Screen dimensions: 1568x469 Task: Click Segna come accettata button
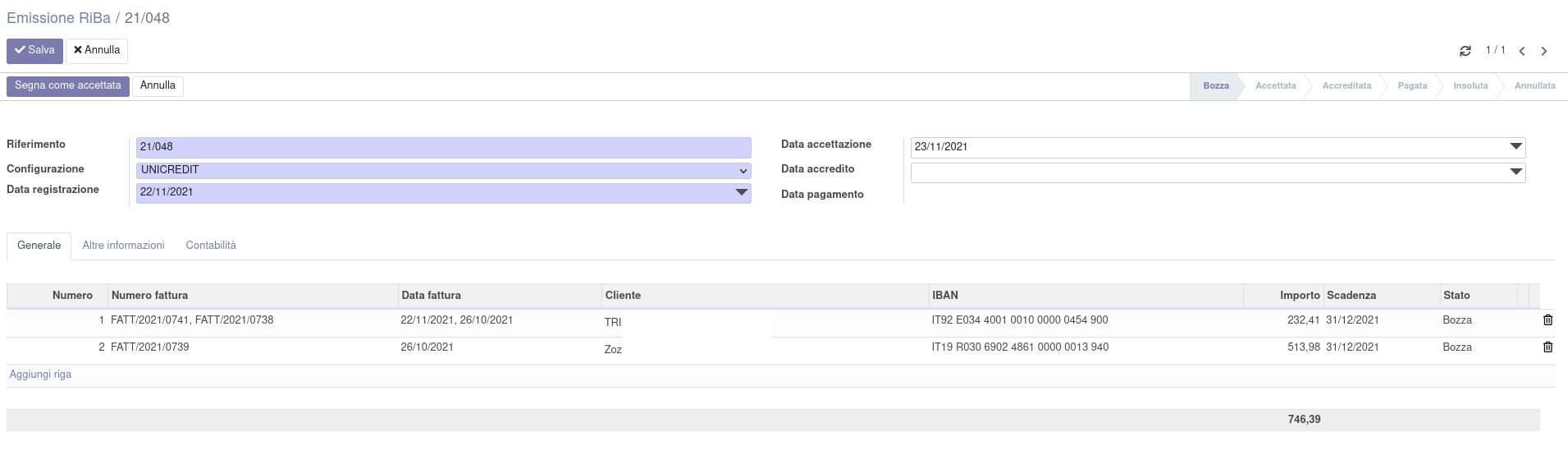(68, 86)
